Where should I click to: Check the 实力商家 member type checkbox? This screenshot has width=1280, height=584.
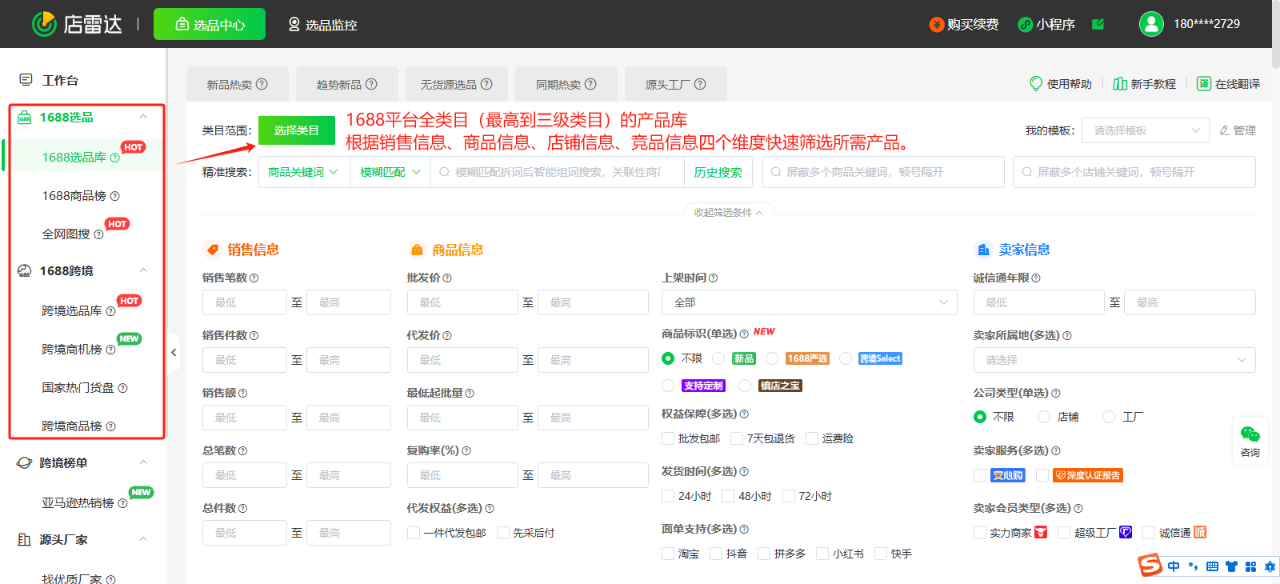(979, 533)
